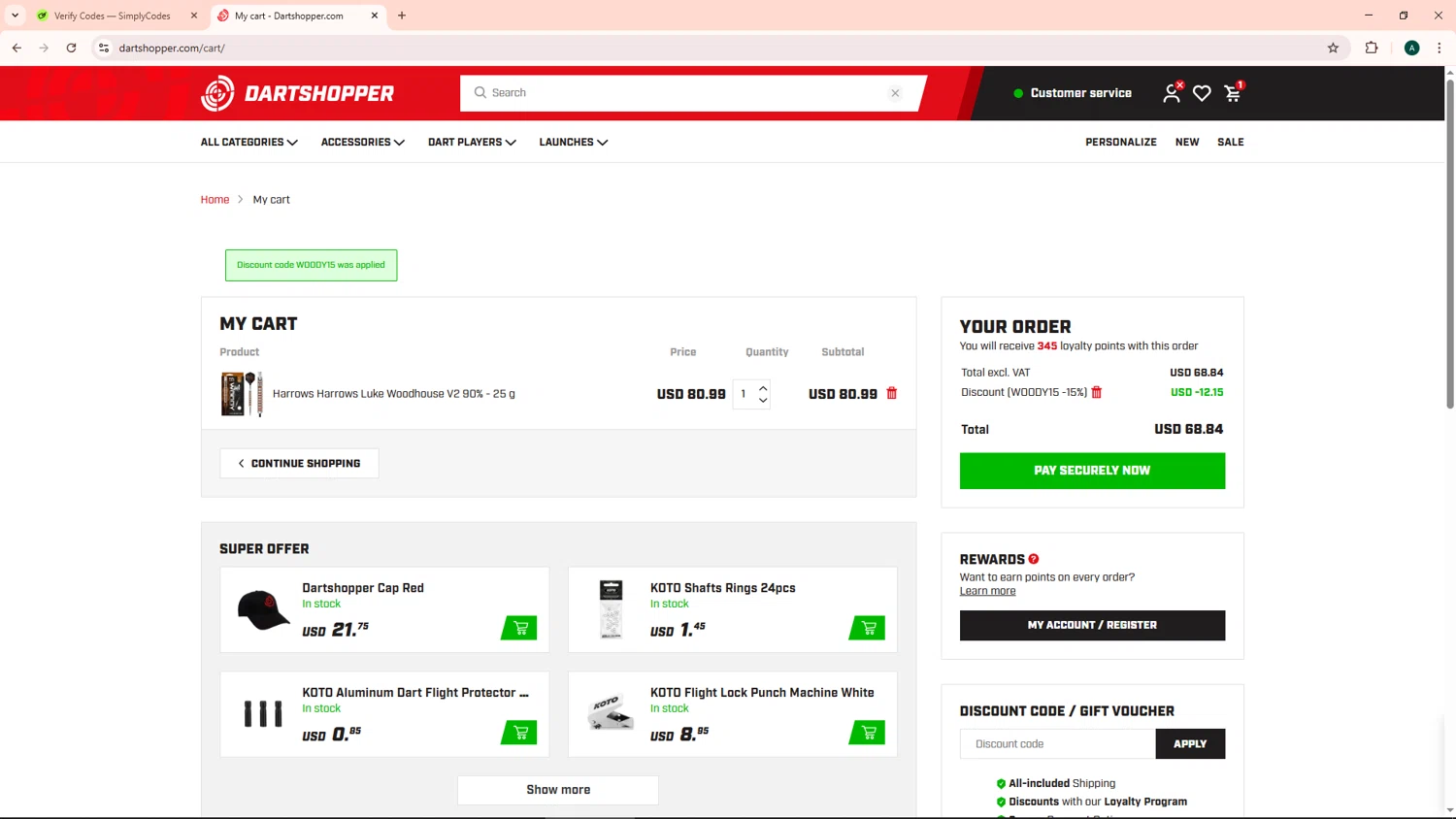
Task: Click My Account / Register button
Action: coord(1092,625)
